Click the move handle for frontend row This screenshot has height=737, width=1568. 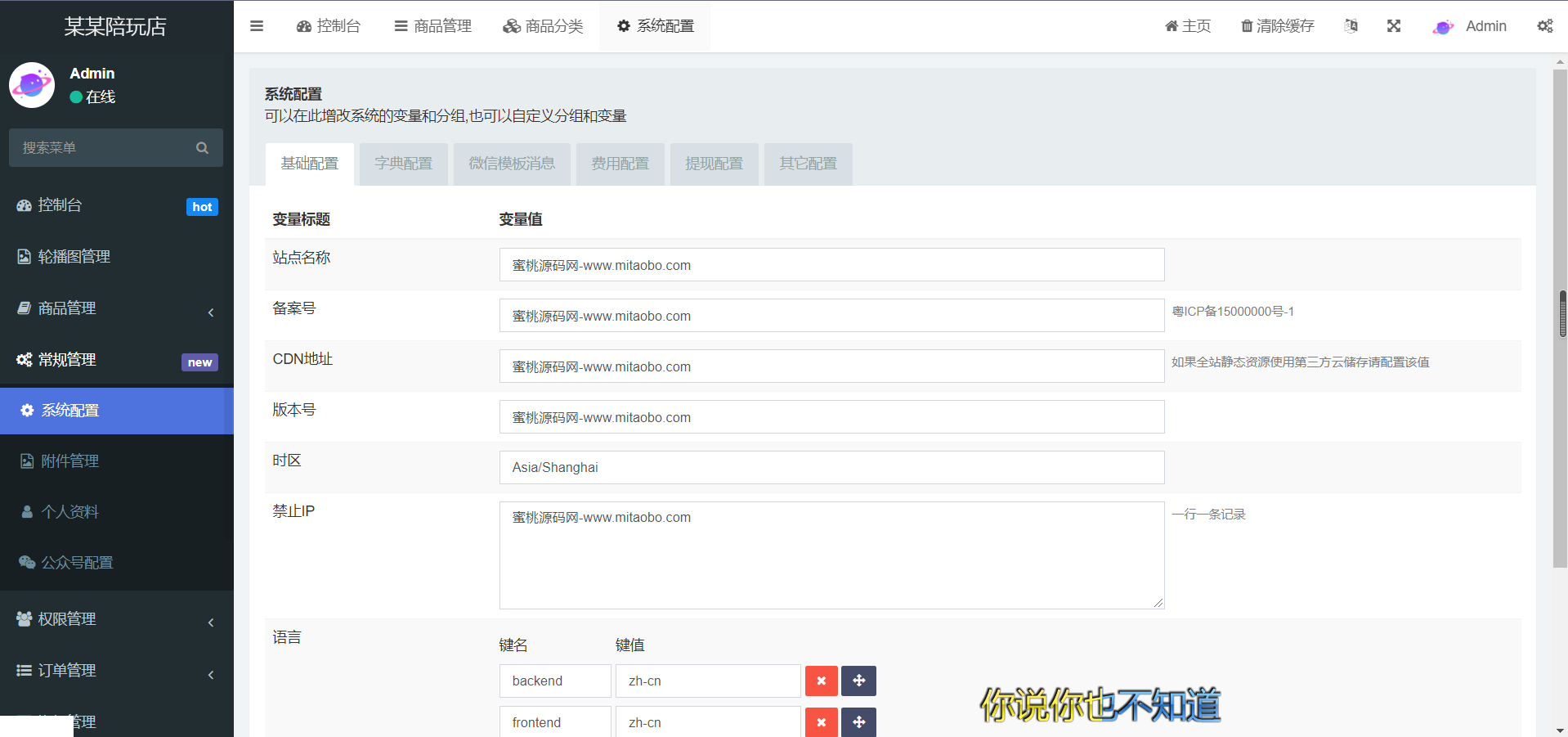pos(859,722)
